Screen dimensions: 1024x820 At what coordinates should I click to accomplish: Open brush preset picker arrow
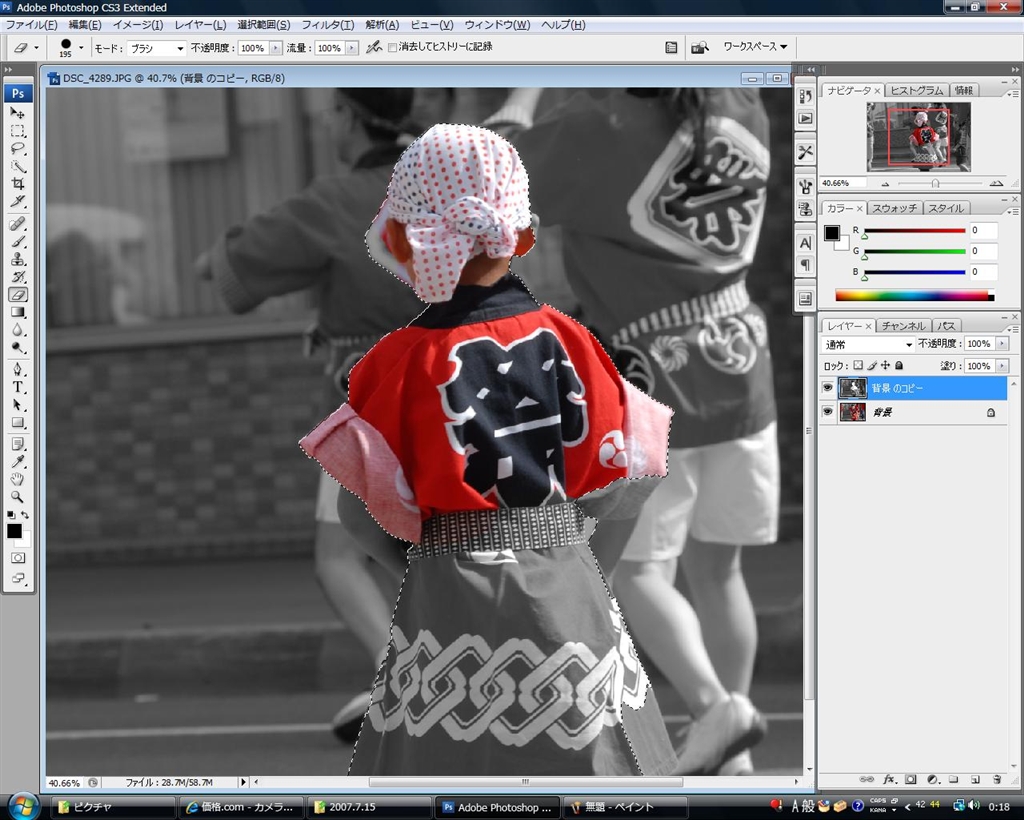pyautogui.click(x=81, y=48)
